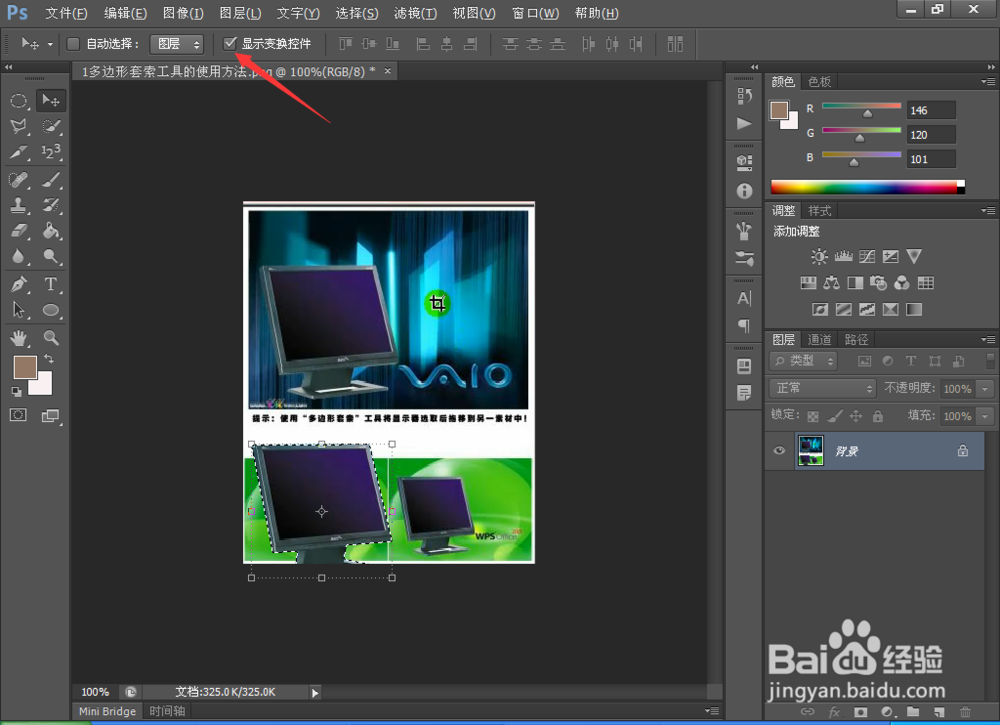Open the layers panel flyout menu
1000x725 pixels.
tap(988, 339)
